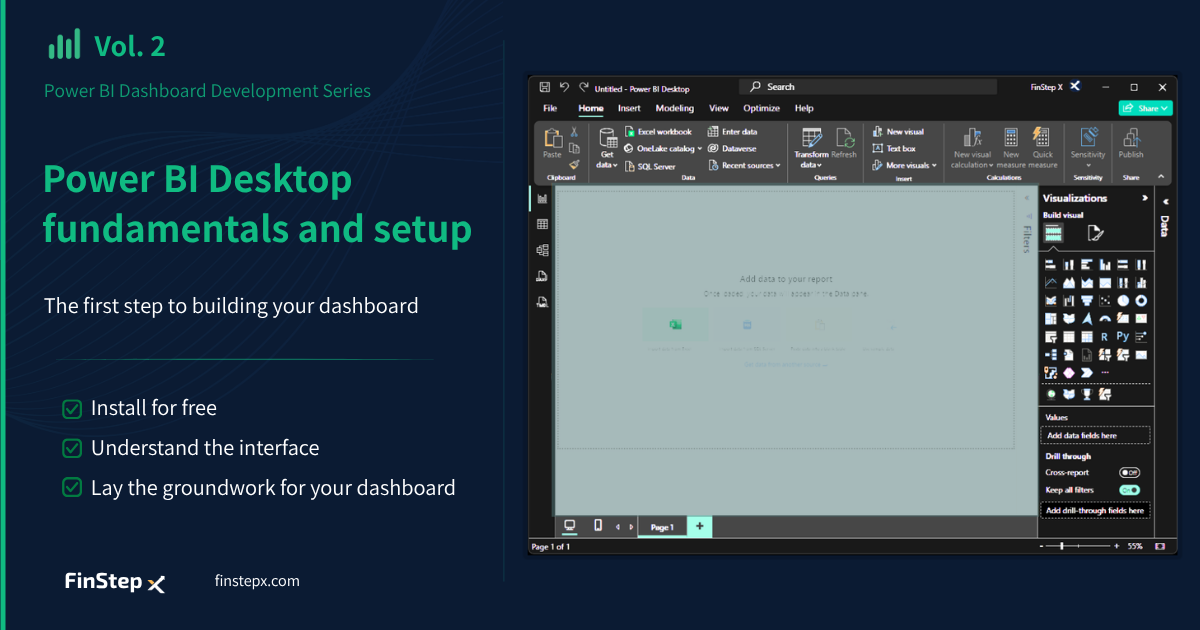Viewport: 1200px width, 630px height.
Task: Choose the R script visual
Action: pyautogui.click(x=1104, y=337)
